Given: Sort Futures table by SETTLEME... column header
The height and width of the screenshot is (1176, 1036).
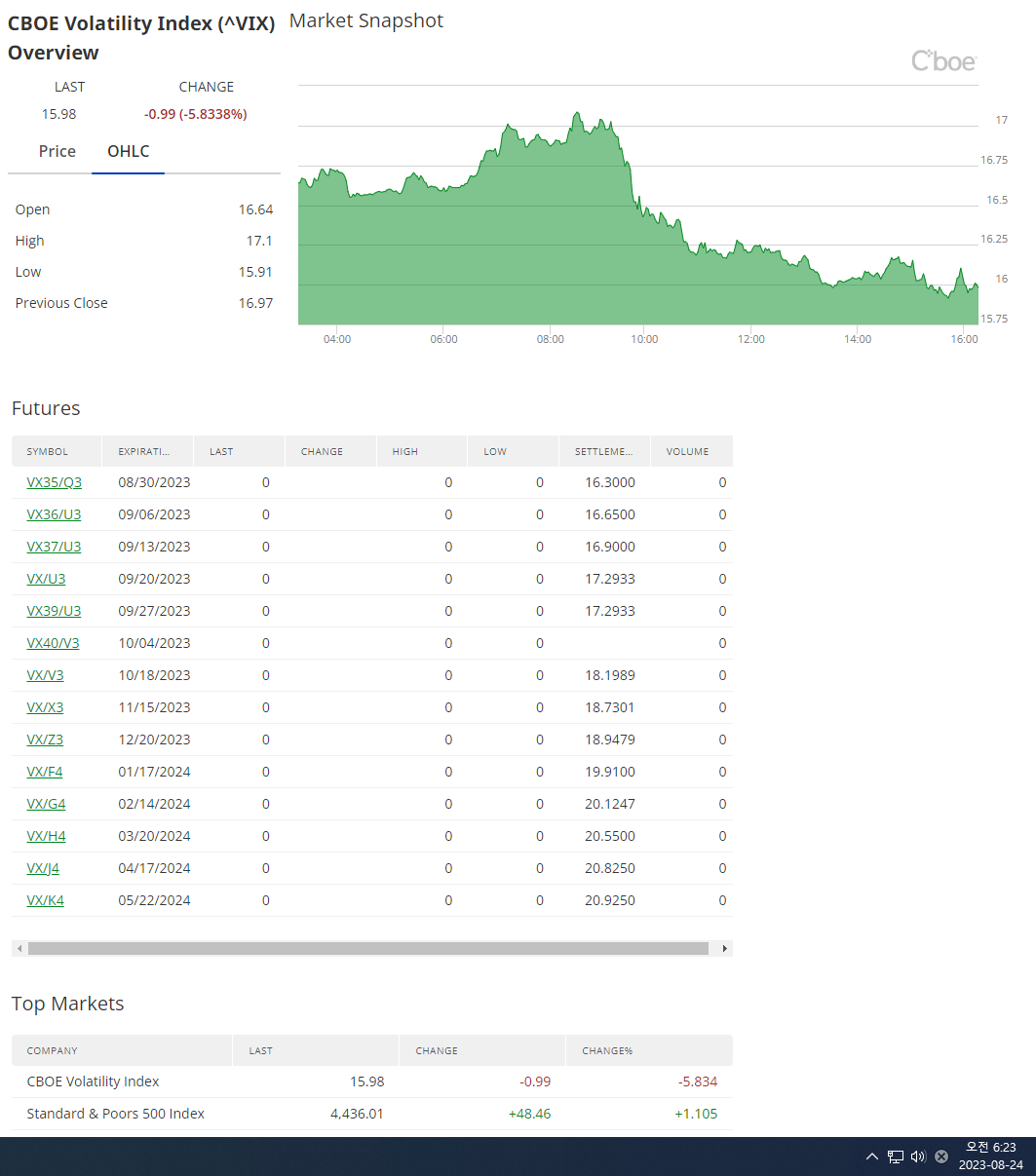Looking at the screenshot, I should tap(605, 451).
